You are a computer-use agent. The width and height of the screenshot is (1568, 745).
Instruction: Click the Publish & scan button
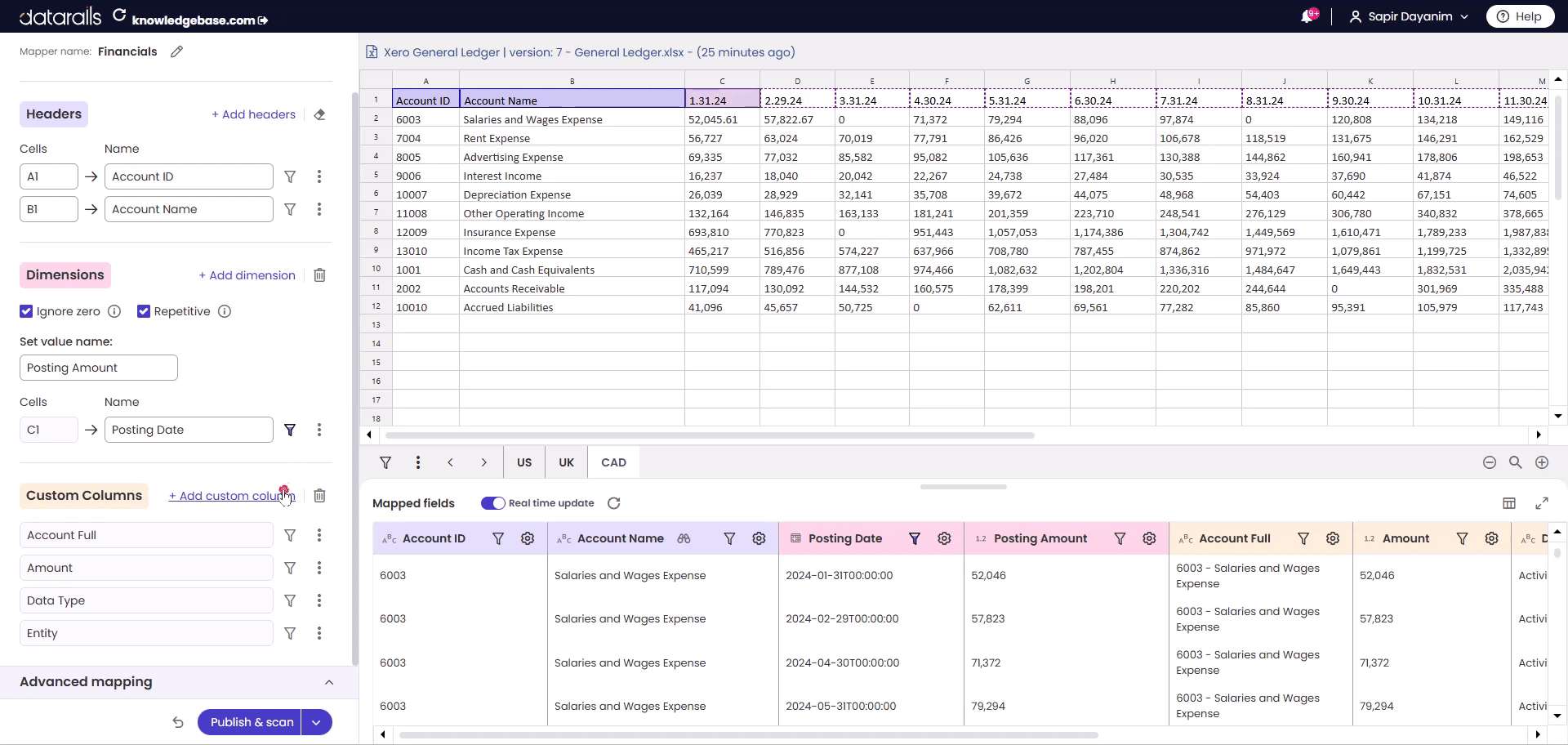pyautogui.click(x=251, y=722)
